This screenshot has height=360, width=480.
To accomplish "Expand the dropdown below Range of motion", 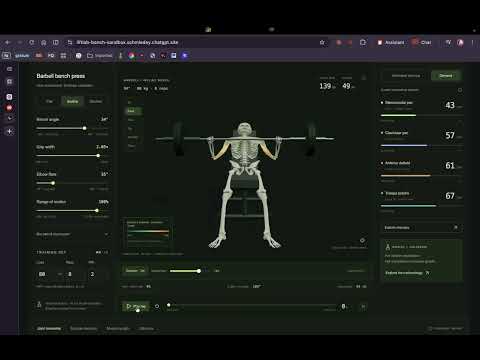I will pos(72,234).
